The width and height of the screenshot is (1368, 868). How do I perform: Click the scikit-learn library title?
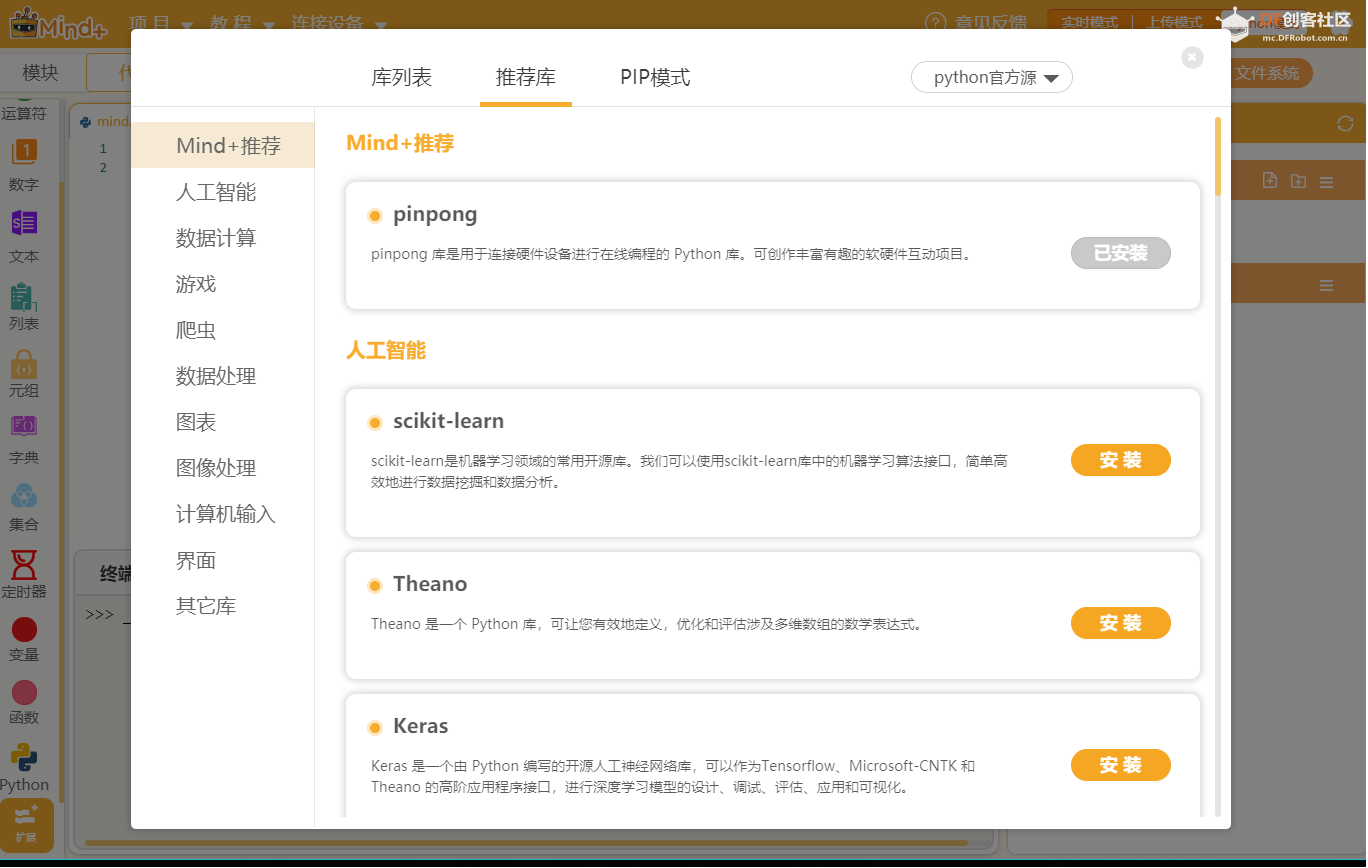(x=448, y=421)
